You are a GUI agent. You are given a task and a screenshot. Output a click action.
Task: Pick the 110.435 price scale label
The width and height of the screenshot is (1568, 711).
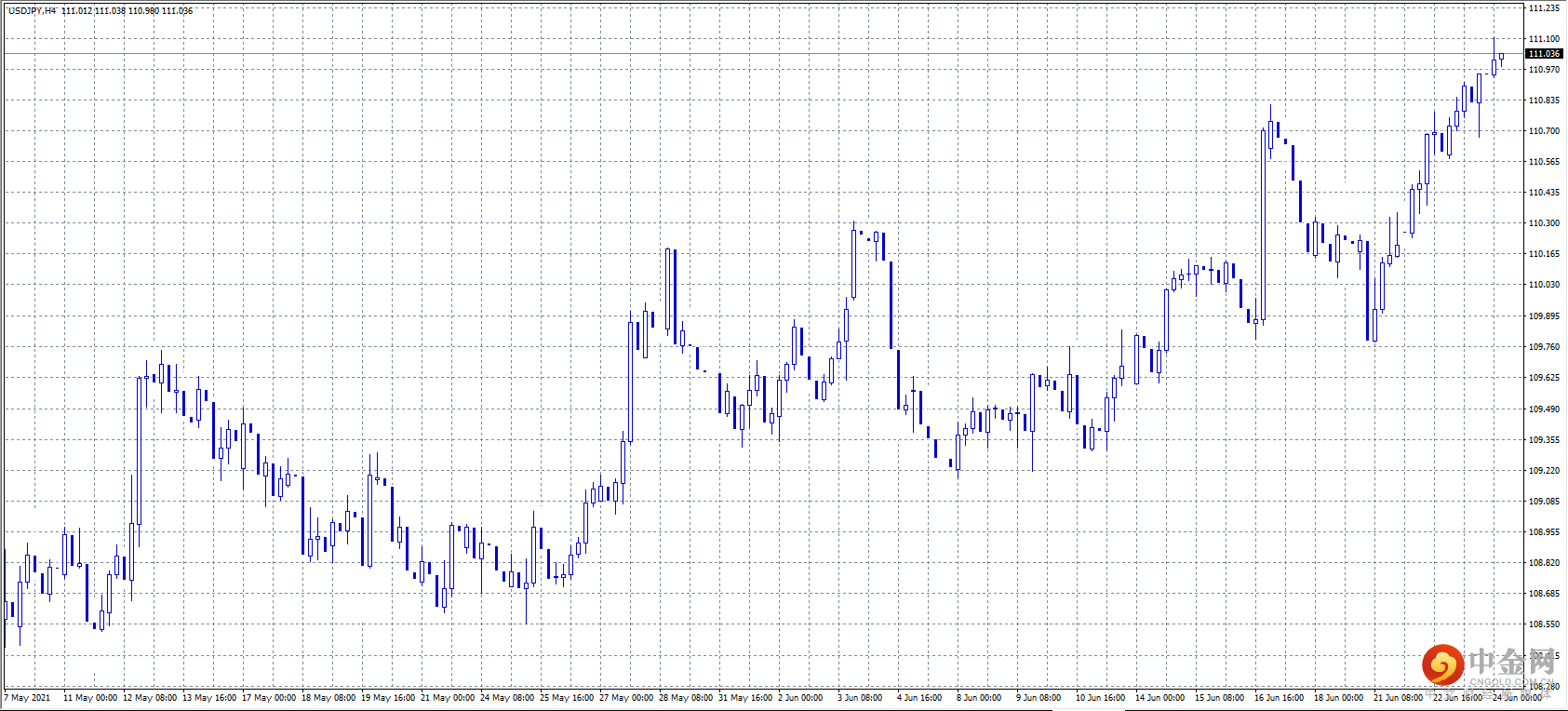1544,193
